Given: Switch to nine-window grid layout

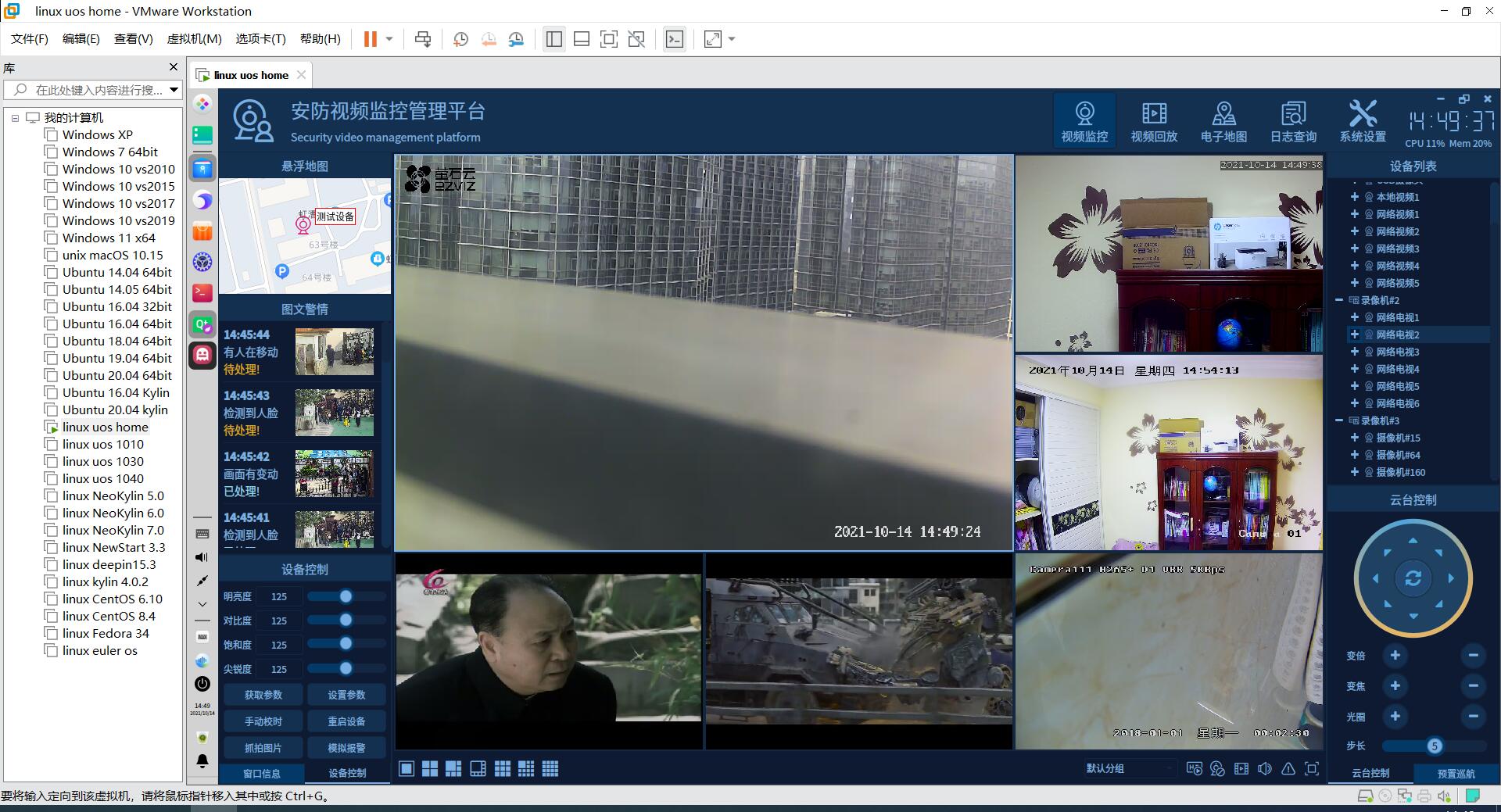Looking at the screenshot, I should tap(502, 769).
